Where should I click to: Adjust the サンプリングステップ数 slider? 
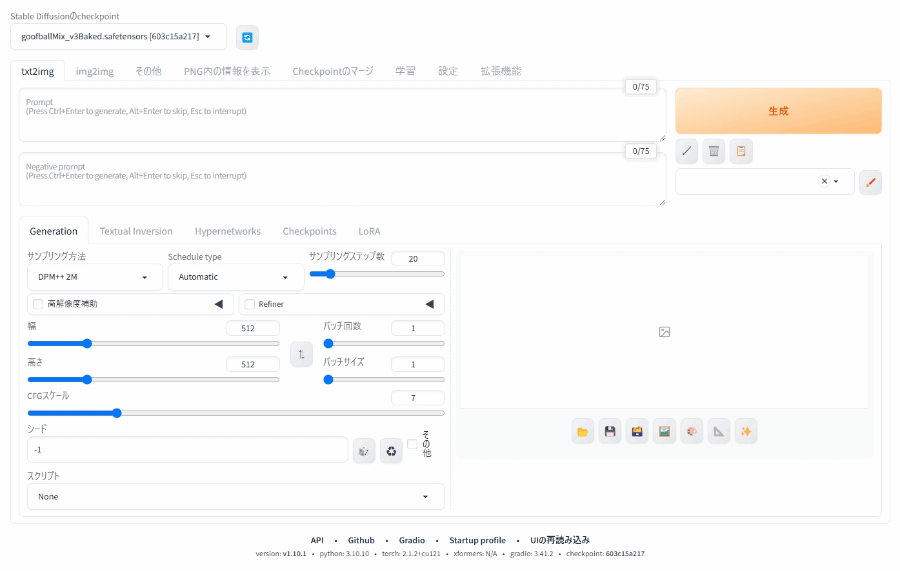pyautogui.click(x=377, y=274)
